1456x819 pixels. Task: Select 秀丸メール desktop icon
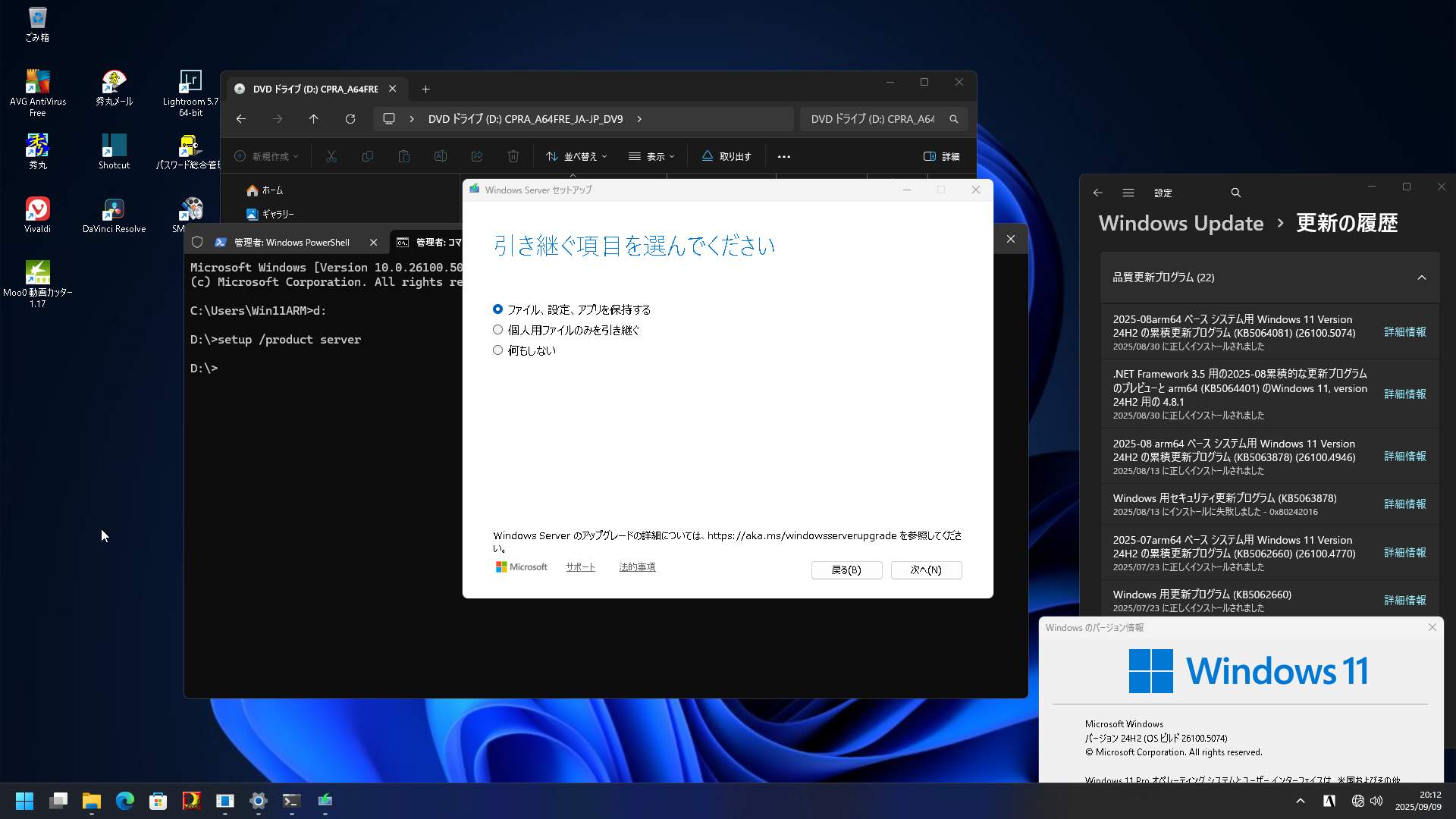click(114, 88)
